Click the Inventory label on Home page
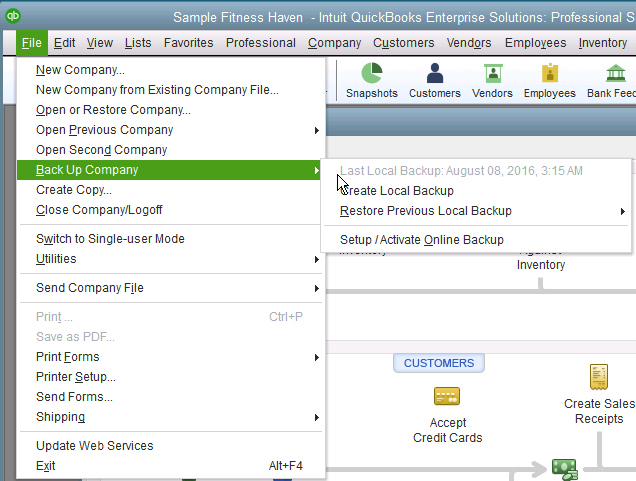 pyautogui.click(x=541, y=265)
